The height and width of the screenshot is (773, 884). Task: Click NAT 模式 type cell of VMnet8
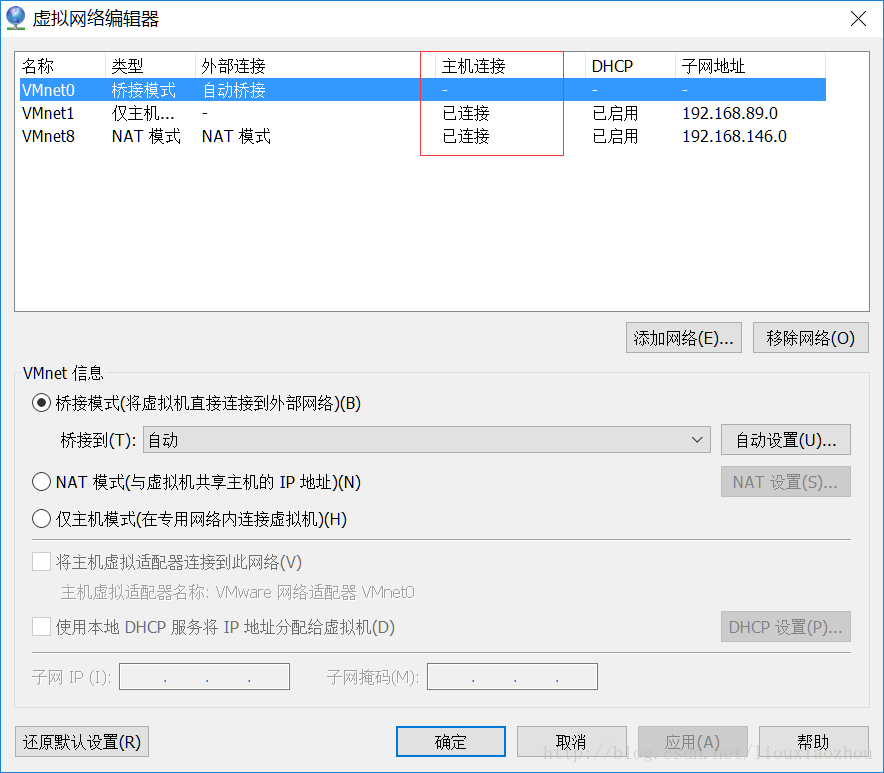(146, 136)
